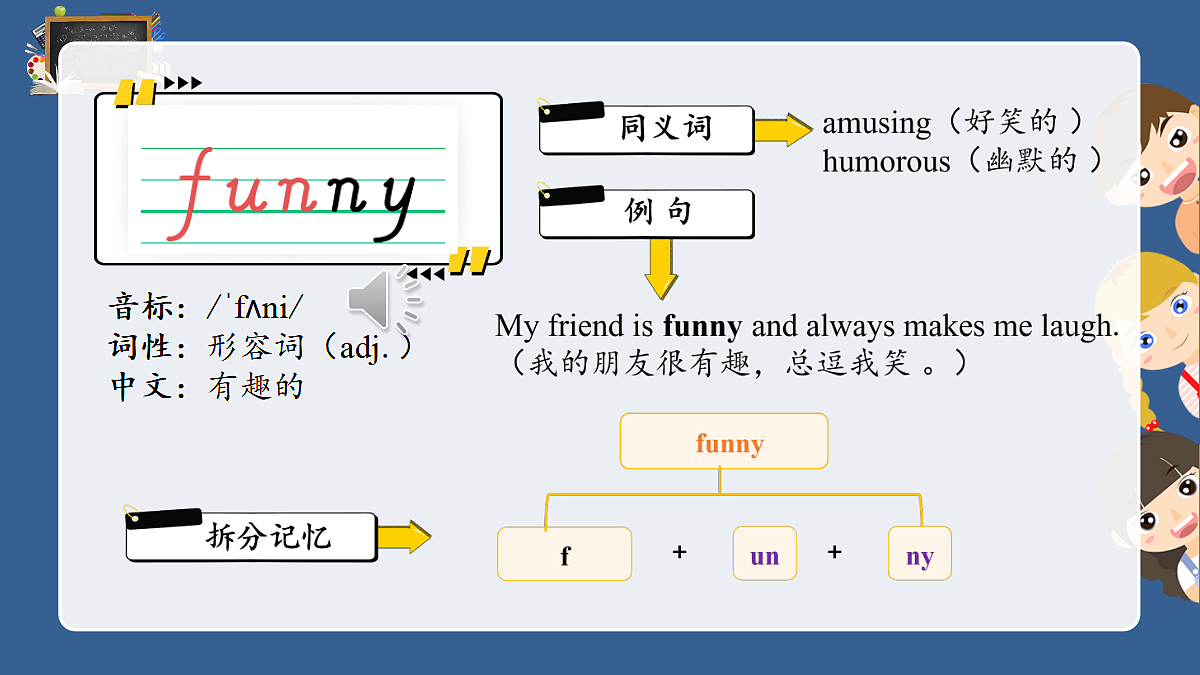Click the 词性 形容词 (adj.) line
The height and width of the screenshot is (675, 1200).
[x=260, y=347]
